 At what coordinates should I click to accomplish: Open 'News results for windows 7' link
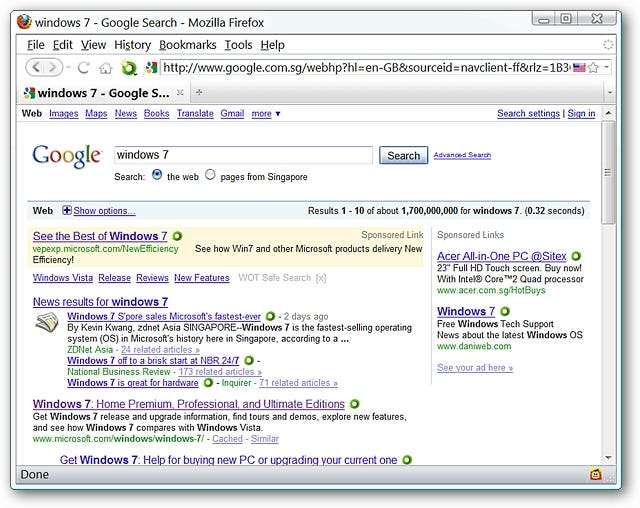100,302
